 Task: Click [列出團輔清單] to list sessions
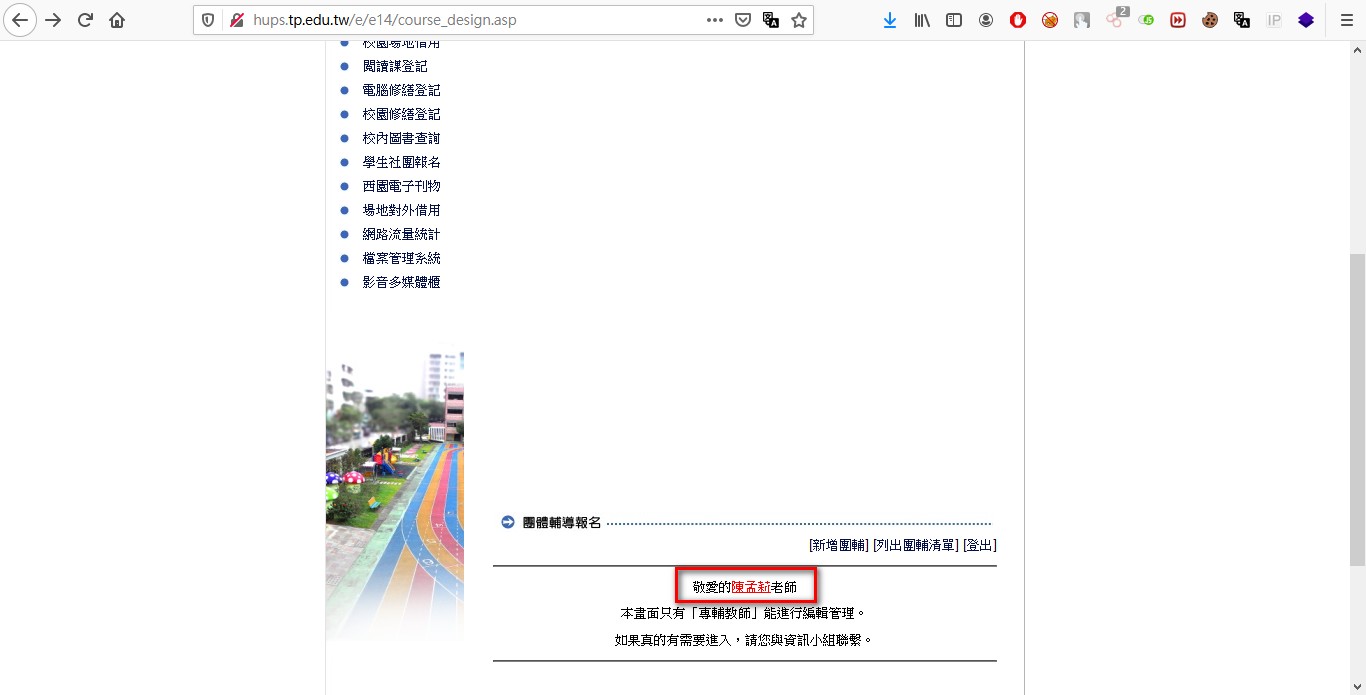[915, 545]
